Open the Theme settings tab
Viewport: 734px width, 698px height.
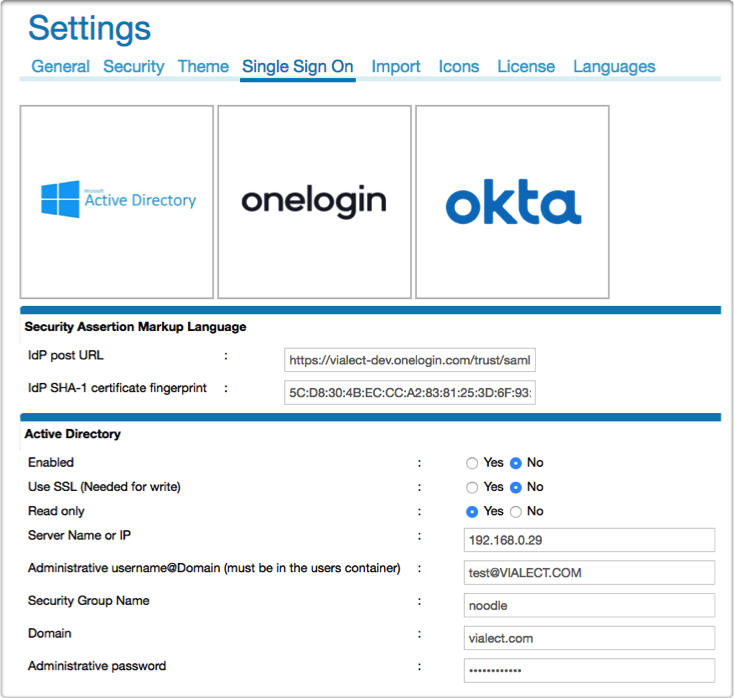pos(203,66)
